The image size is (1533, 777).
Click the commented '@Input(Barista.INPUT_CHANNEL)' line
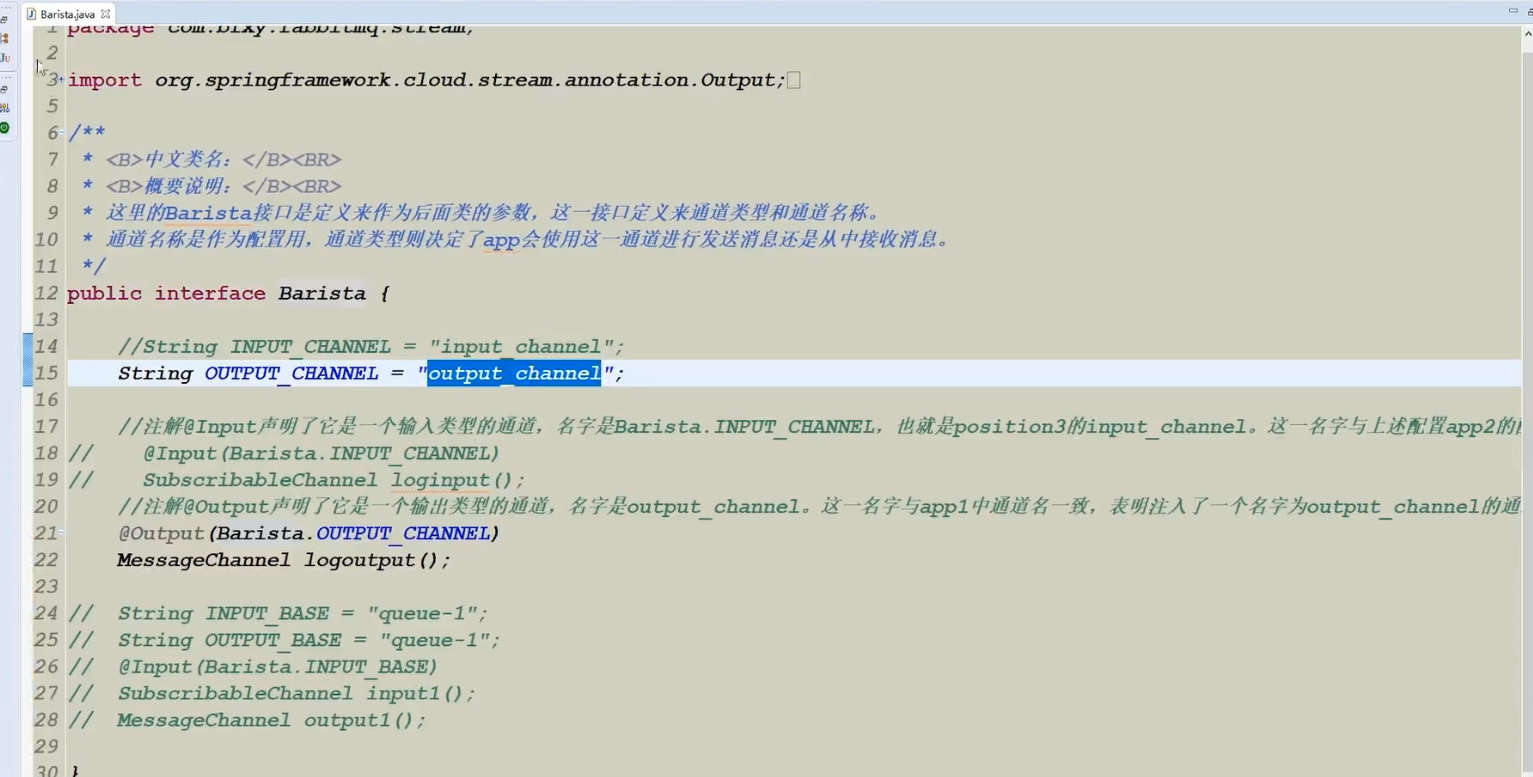click(321, 453)
